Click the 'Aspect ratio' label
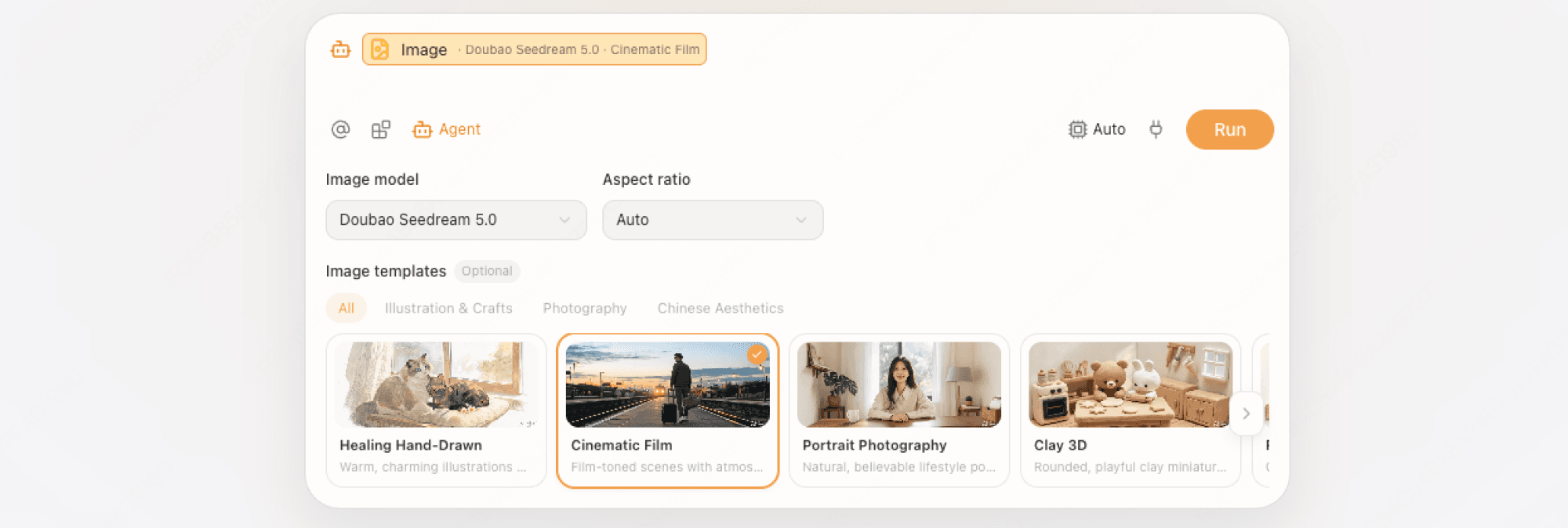Image resolution: width=1568 pixels, height=528 pixels. coord(647,179)
